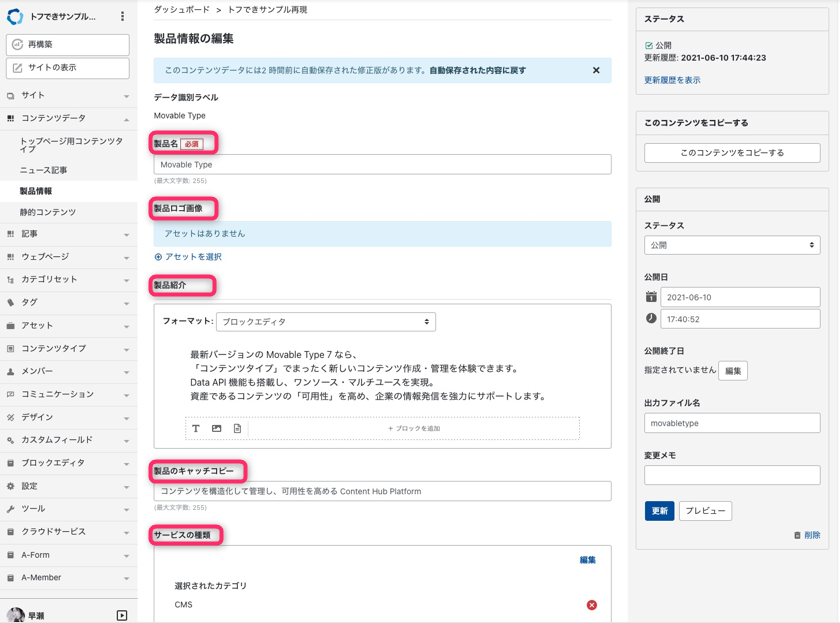The width and height of the screenshot is (840, 623).
Task: Open 更新履歴を表示 link
Action: pos(672,80)
